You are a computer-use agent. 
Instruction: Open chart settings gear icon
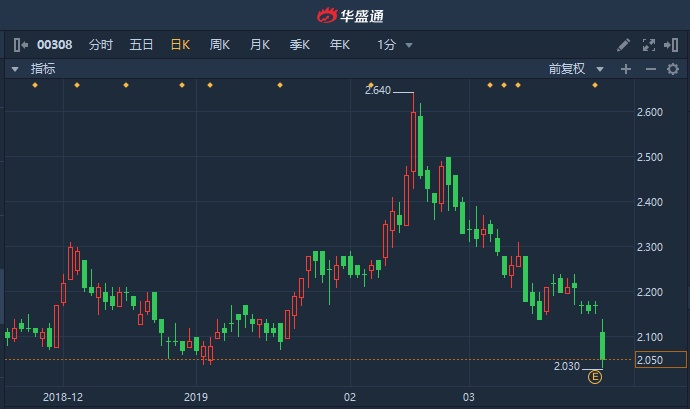(673, 69)
